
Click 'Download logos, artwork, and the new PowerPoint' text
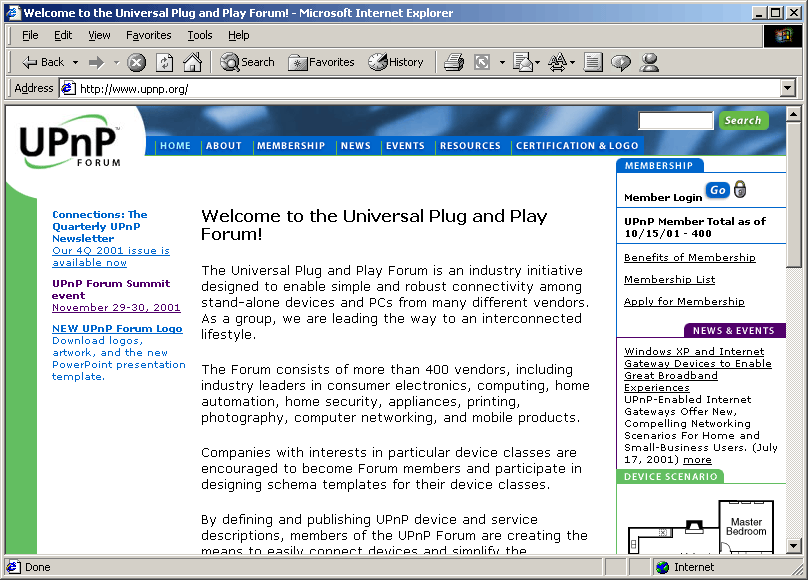click(x=119, y=359)
